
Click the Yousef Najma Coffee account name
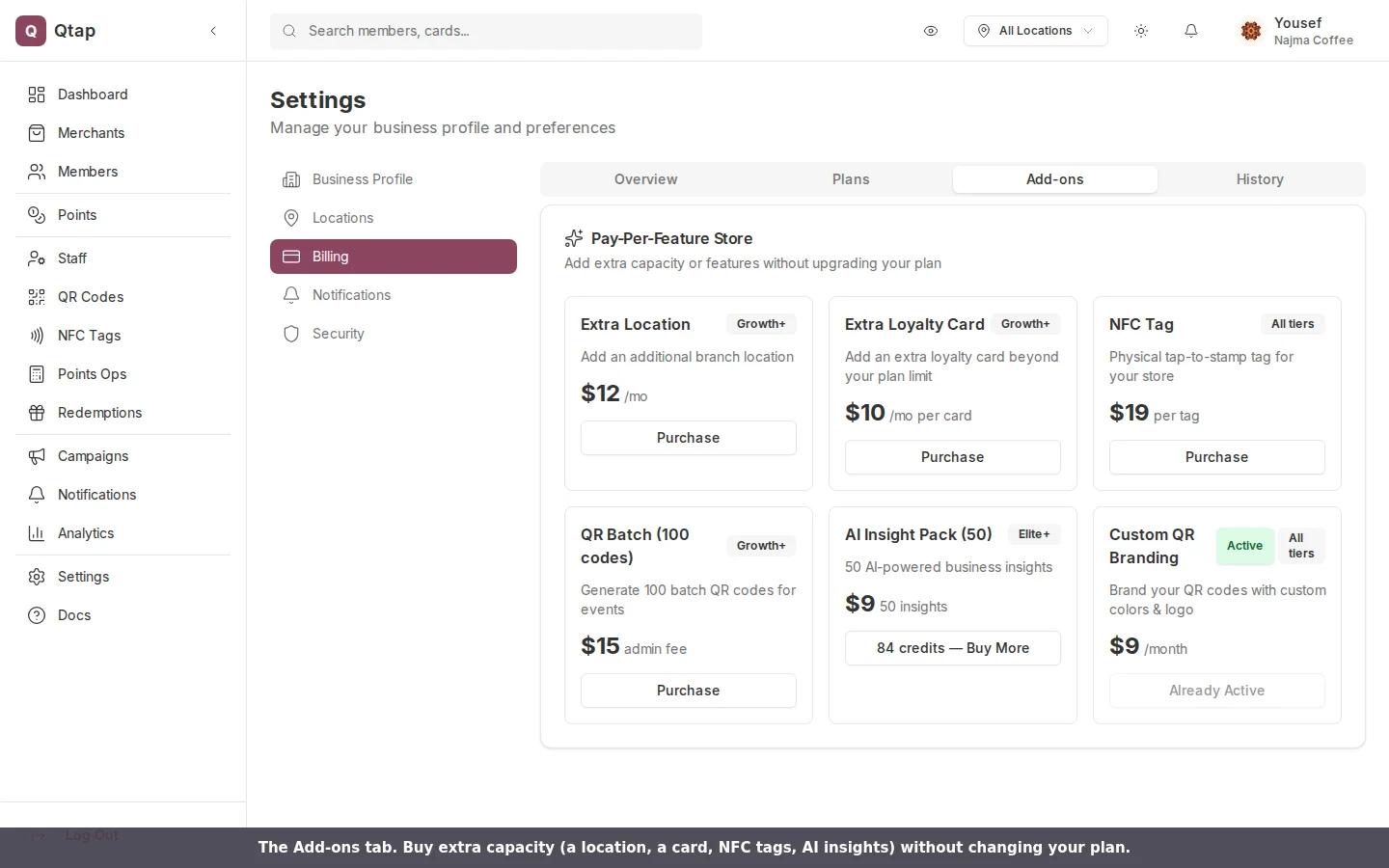pyautogui.click(x=1314, y=31)
